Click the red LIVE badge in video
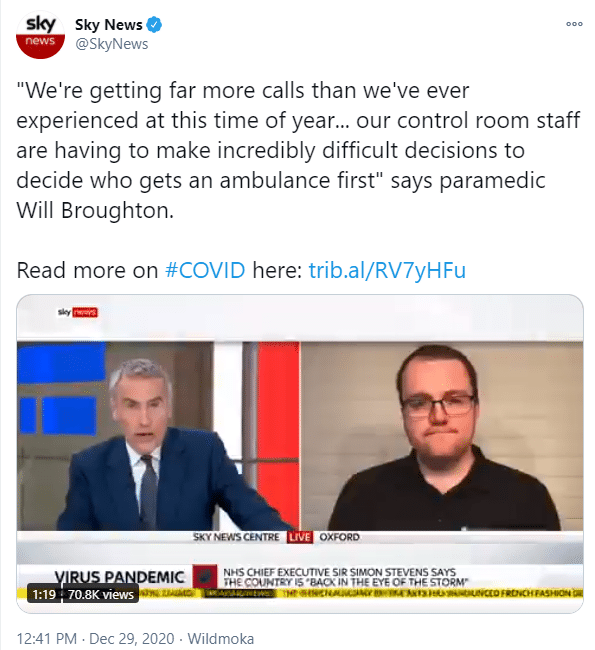This screenshot has height=650, width=595. tap(300, 537)
